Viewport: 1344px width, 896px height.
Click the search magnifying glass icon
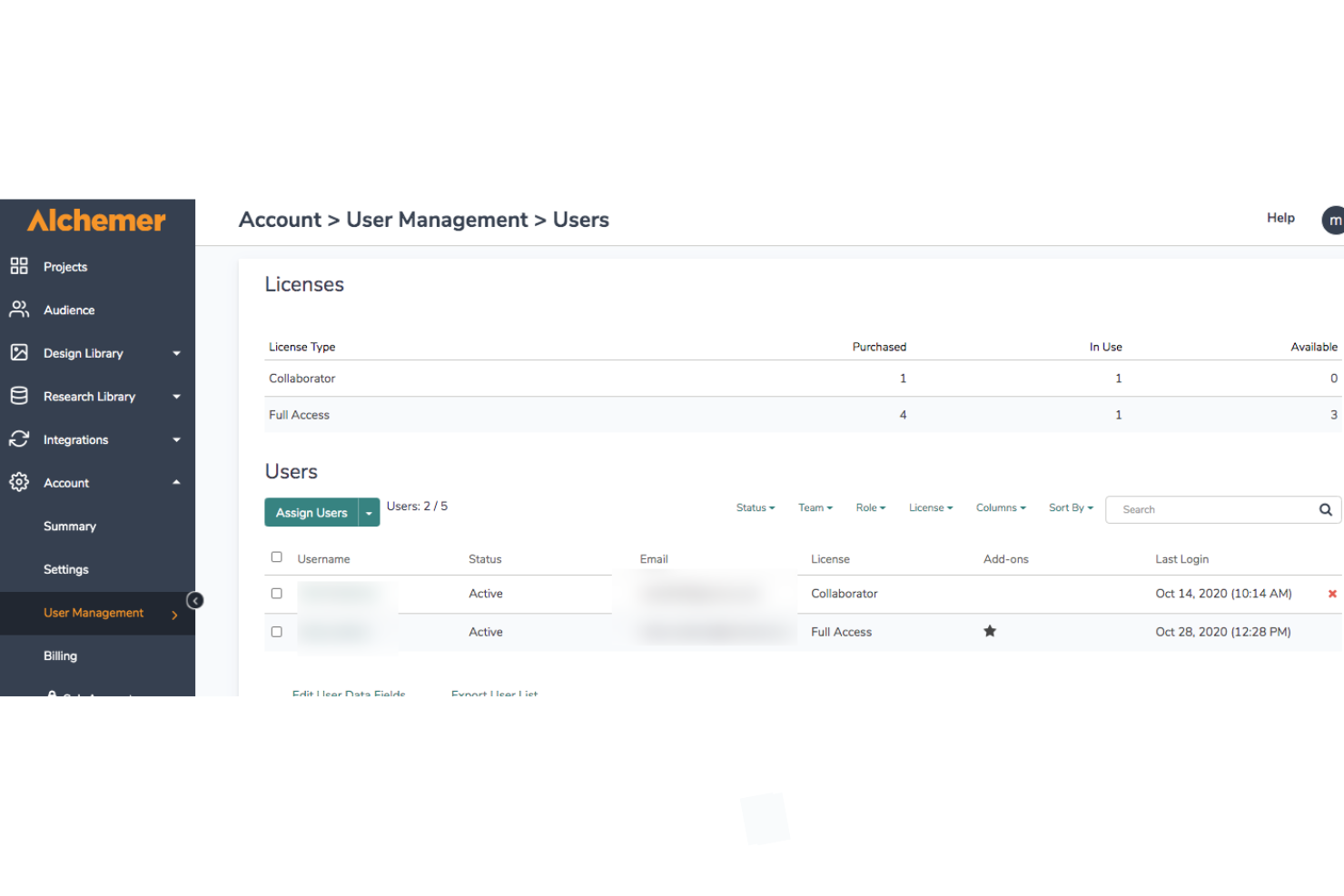[1325, 509]
